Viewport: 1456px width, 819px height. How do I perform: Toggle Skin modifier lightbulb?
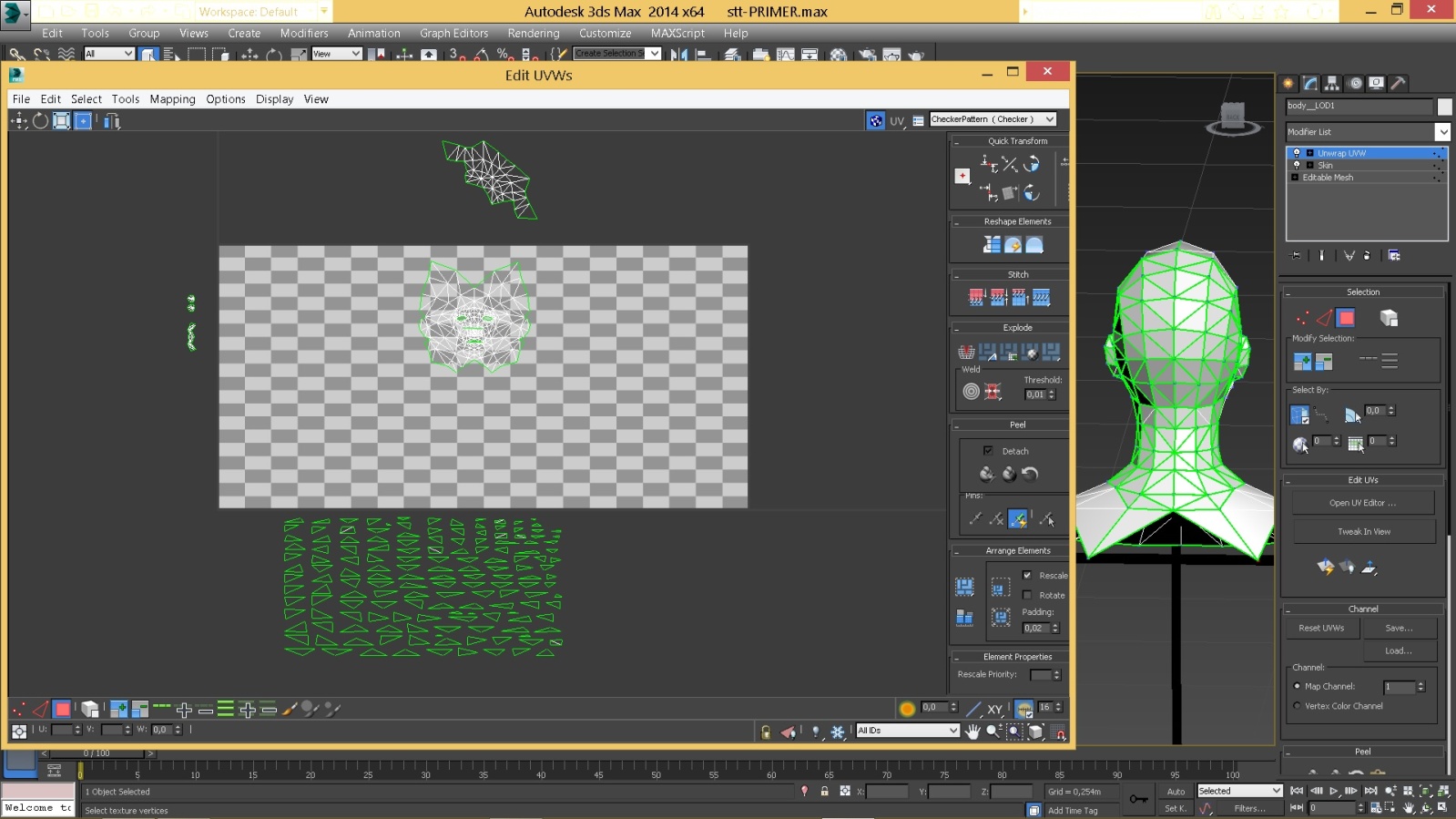[1297, 165]
